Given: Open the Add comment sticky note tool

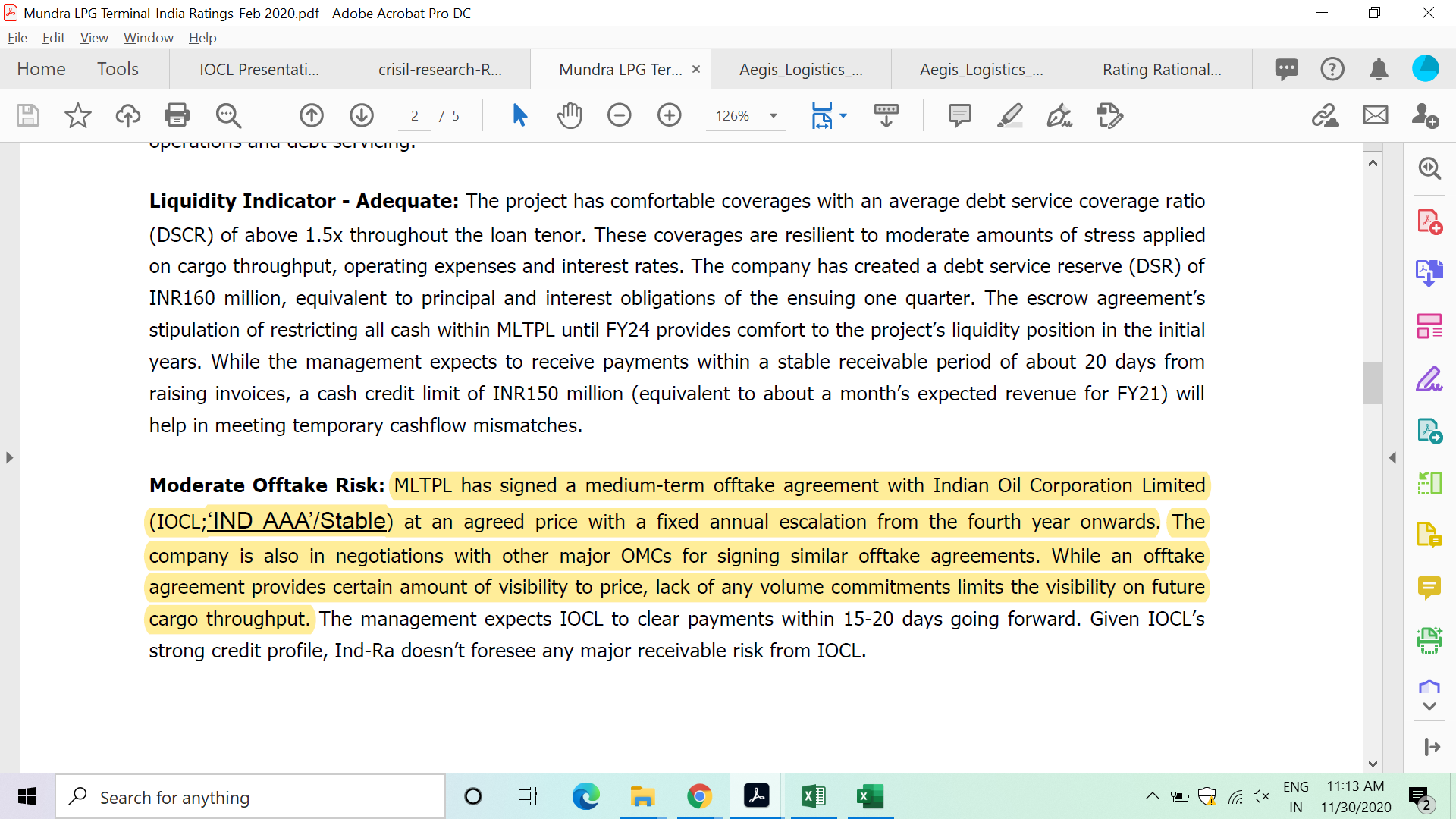Looking at the screenshot, I should click(x=959, y=115).
